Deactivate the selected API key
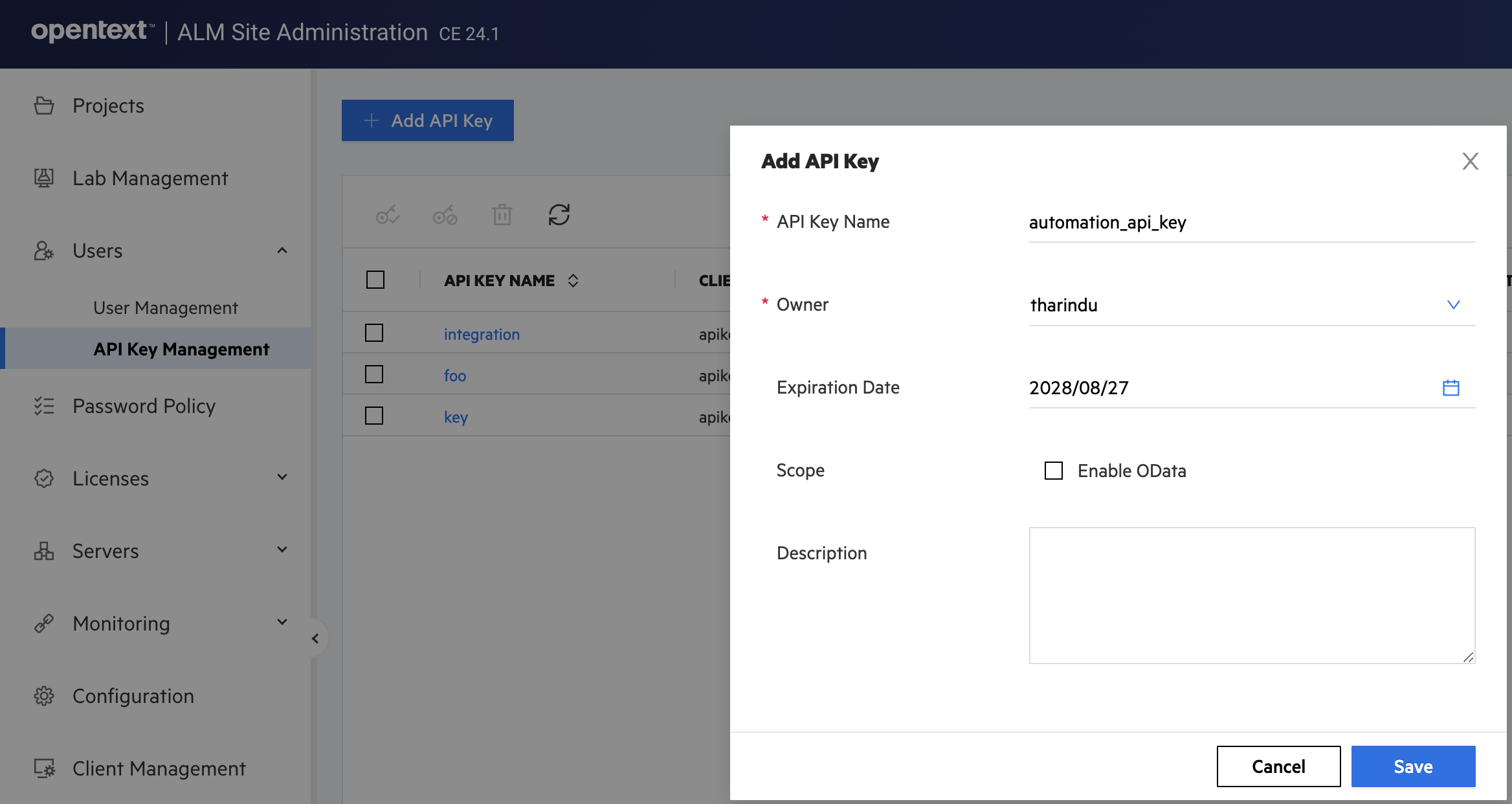 [444, 214]
